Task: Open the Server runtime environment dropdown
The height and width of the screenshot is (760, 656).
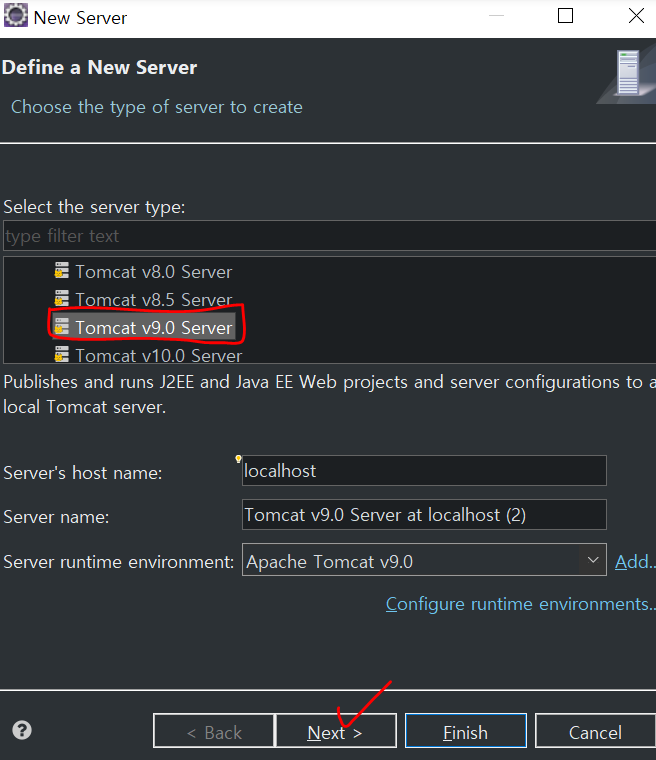Action: [x=424, y=560]
